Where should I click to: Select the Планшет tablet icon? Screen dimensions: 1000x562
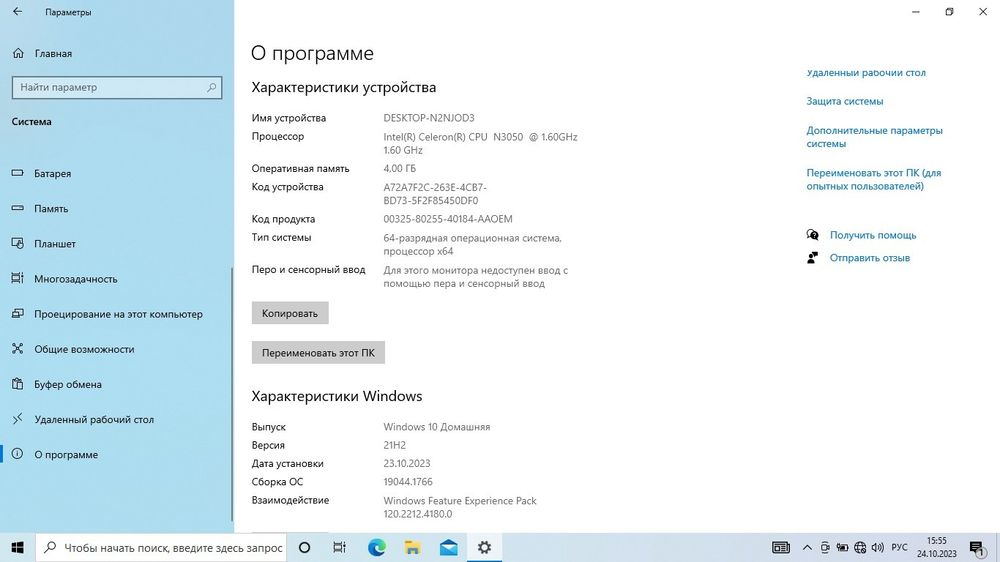(x=18, y=243)
